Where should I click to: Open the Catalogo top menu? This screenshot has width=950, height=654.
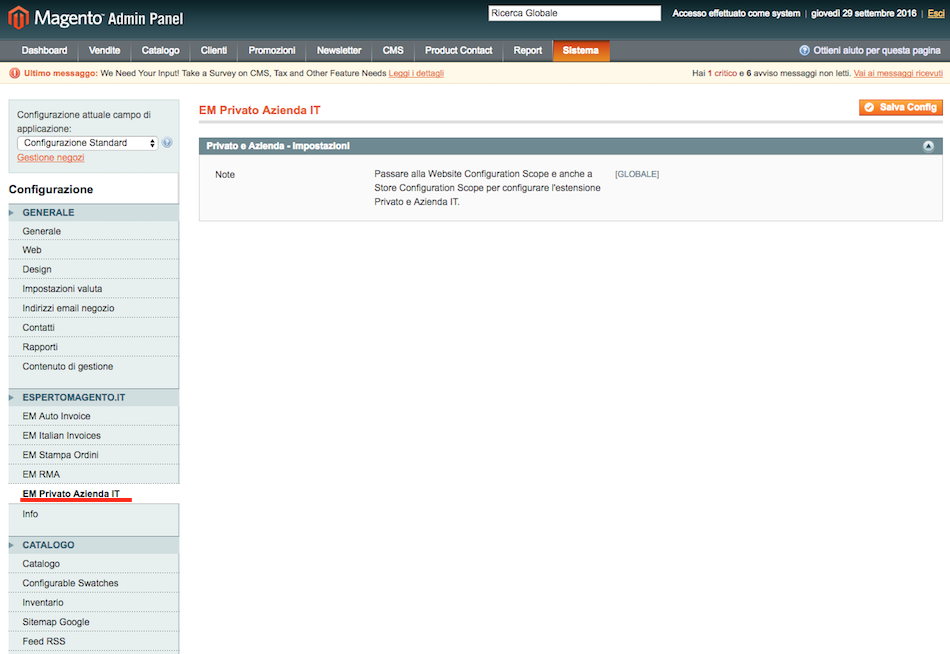coord(161,50)
